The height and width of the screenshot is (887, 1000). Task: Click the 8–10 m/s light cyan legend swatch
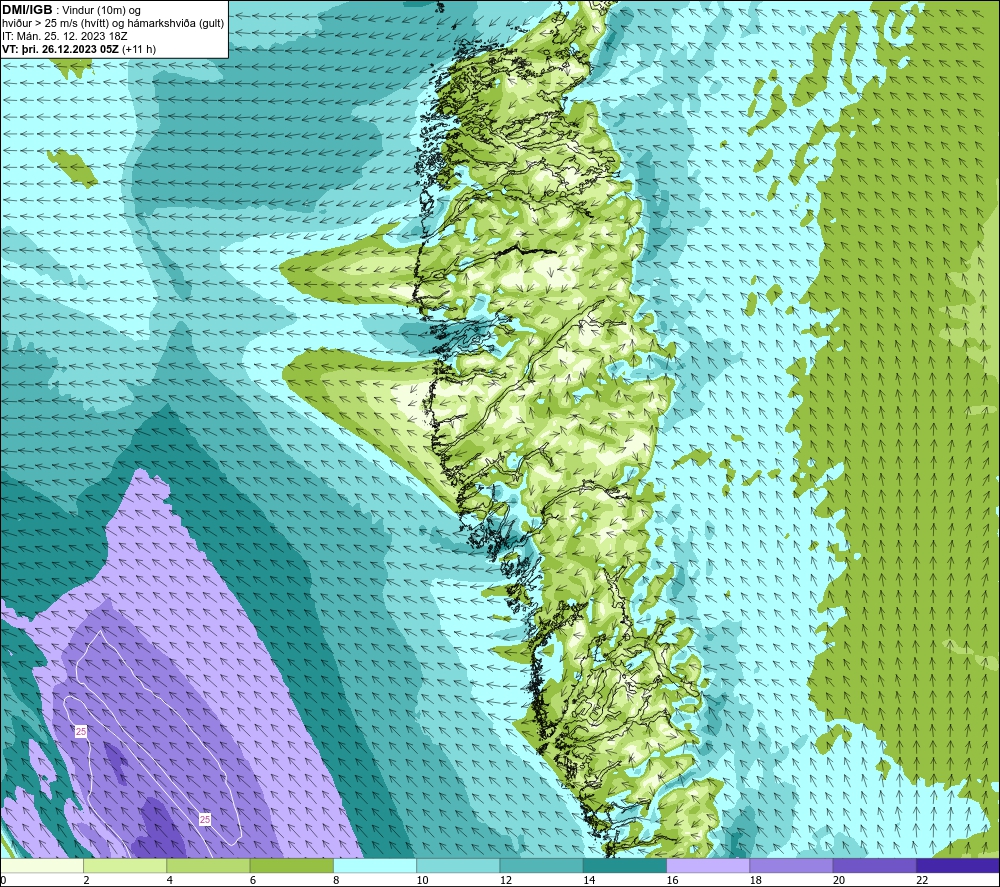pos(375,866)
